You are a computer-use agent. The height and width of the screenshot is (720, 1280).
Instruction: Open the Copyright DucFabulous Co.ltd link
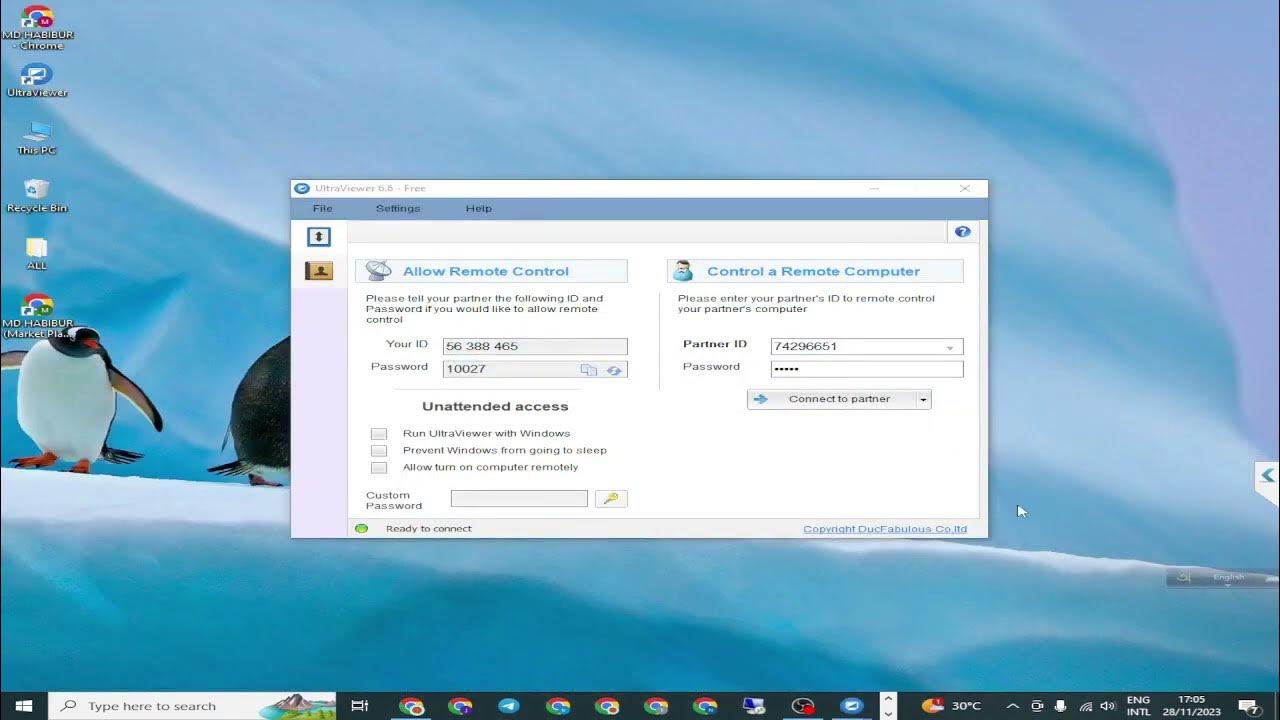(885, 529)
